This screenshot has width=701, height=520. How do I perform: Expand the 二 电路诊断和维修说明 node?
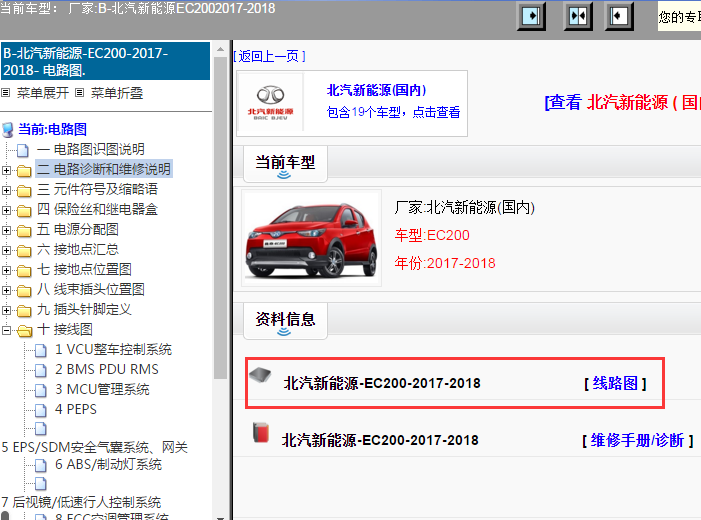coord(6,170)
